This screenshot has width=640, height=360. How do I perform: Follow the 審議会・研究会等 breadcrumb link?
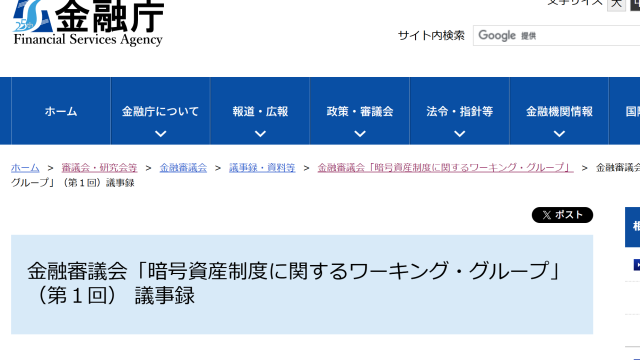pyautogui.click(x=99, y=168)
